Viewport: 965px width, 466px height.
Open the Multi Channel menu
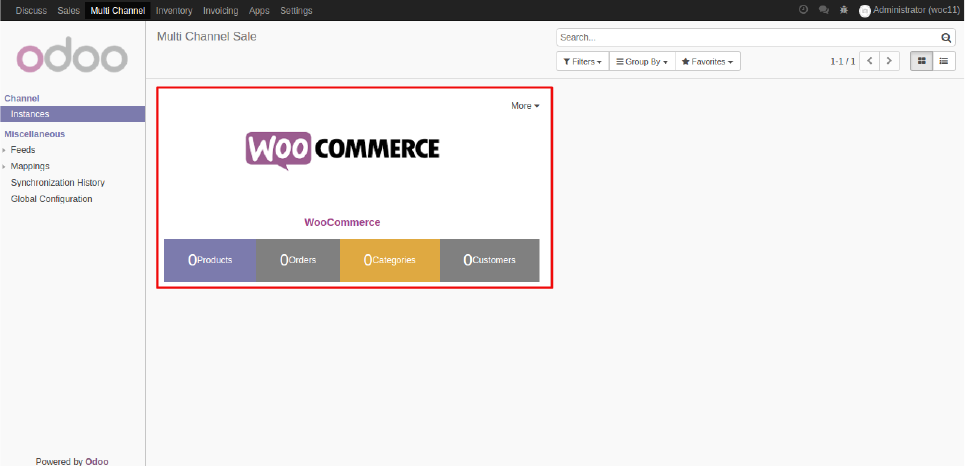coord(118,10)
